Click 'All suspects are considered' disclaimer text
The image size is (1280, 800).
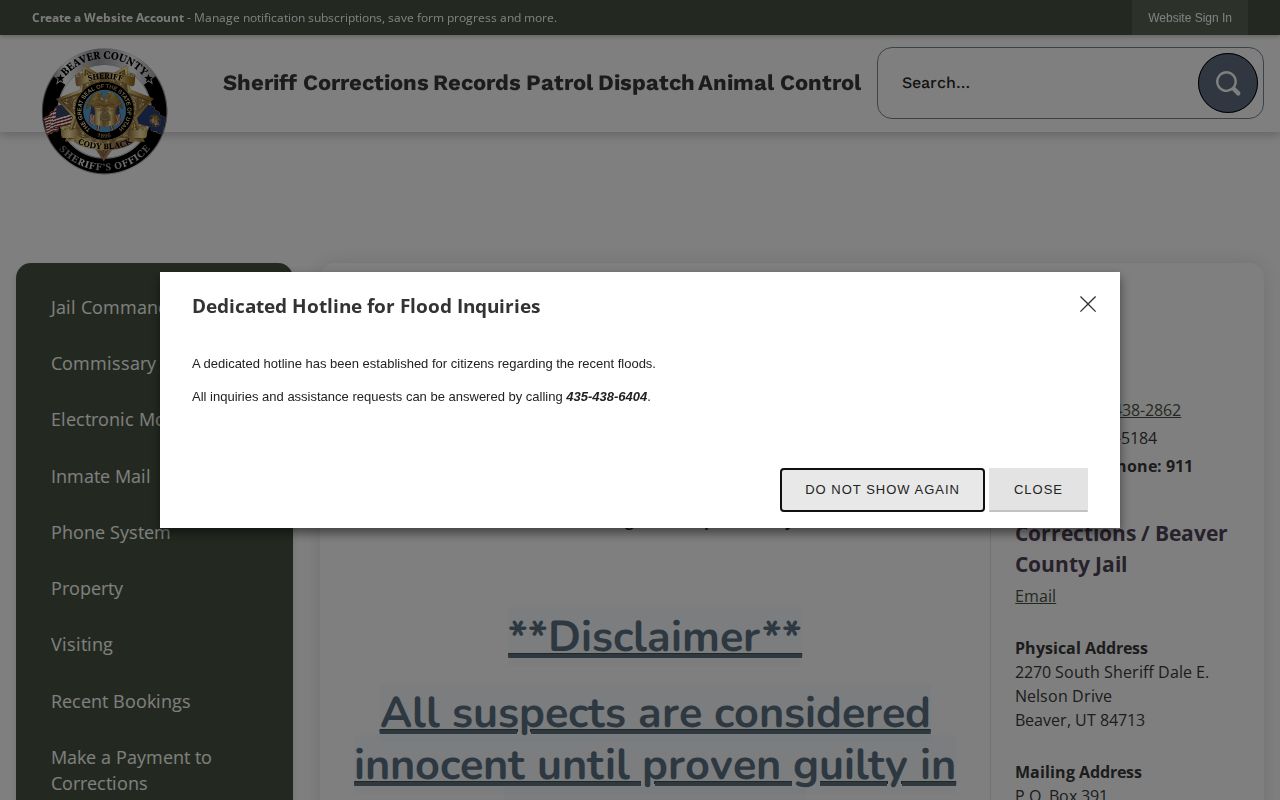(655, 713)
